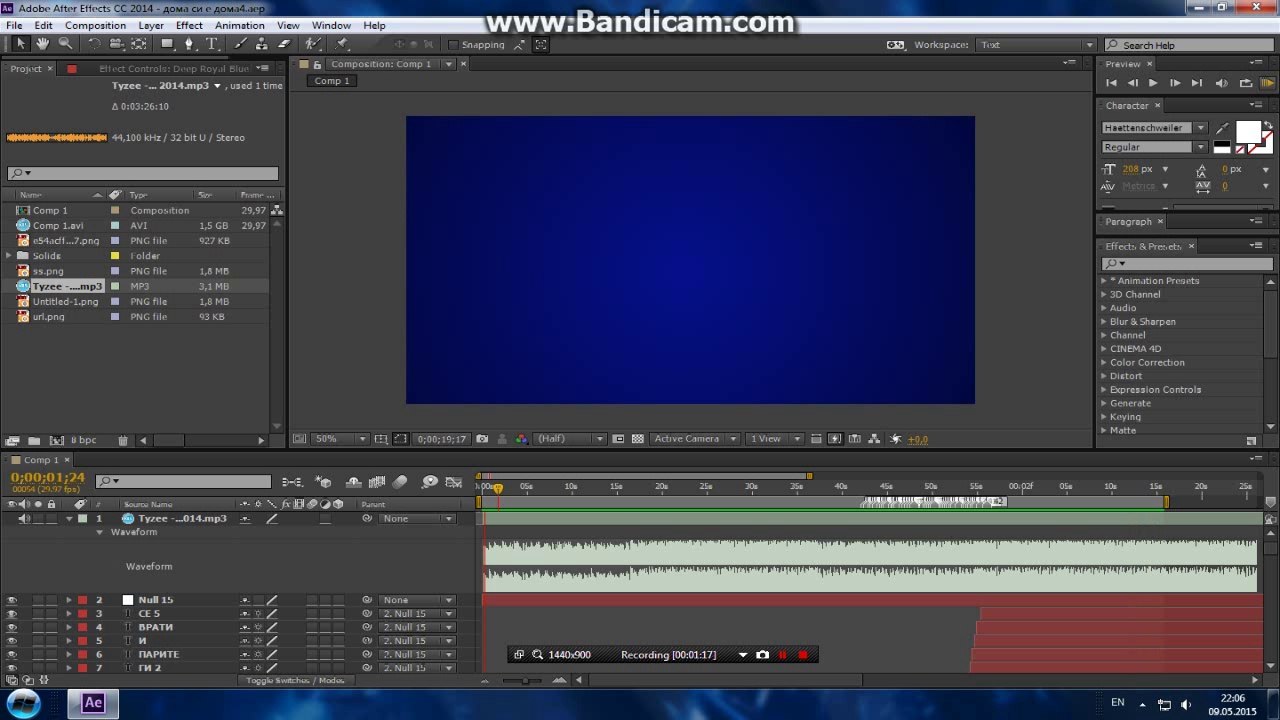Create a new folder in Project panel
Screen dimensions: 1280x720
tap(34, 440)
